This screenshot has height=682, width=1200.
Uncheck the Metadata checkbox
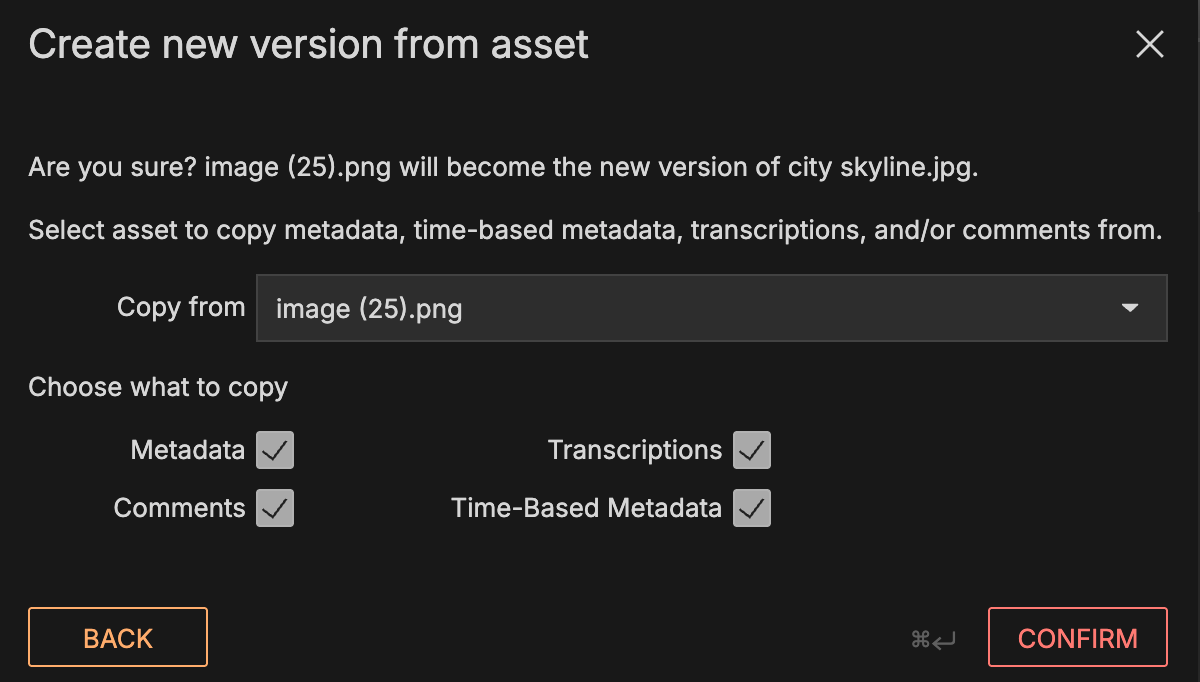tap(275, 451)
